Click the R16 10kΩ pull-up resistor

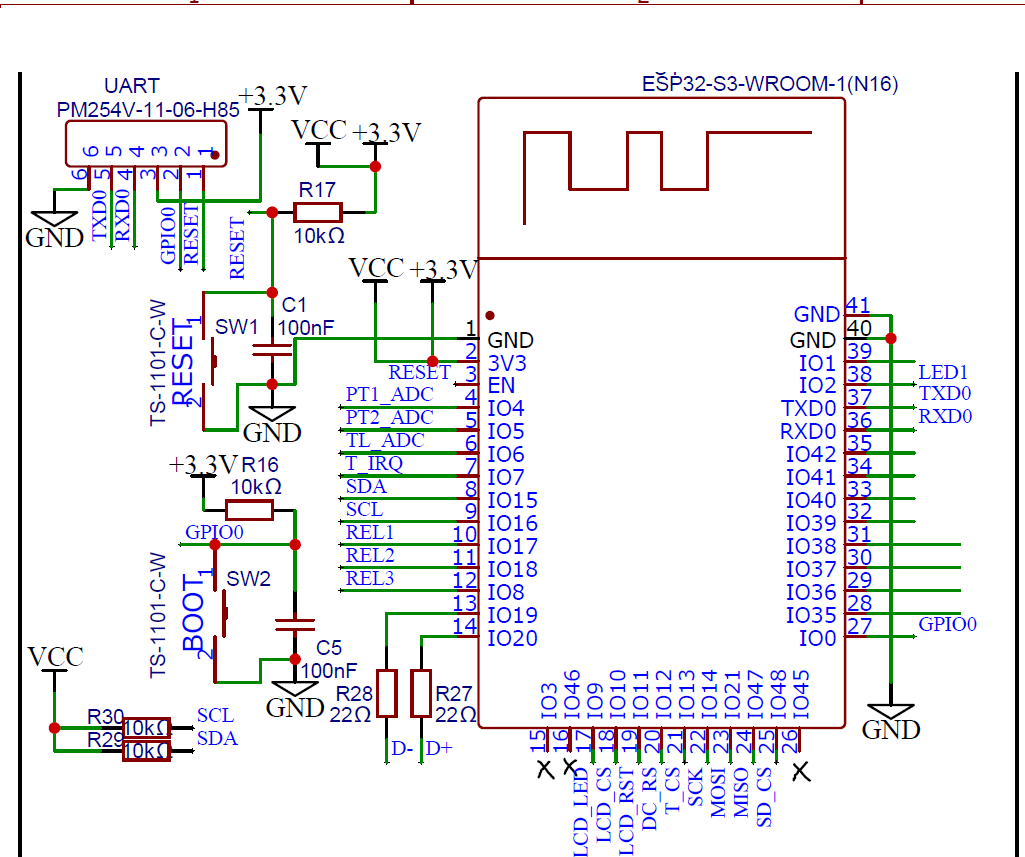[x=250, y=510]
